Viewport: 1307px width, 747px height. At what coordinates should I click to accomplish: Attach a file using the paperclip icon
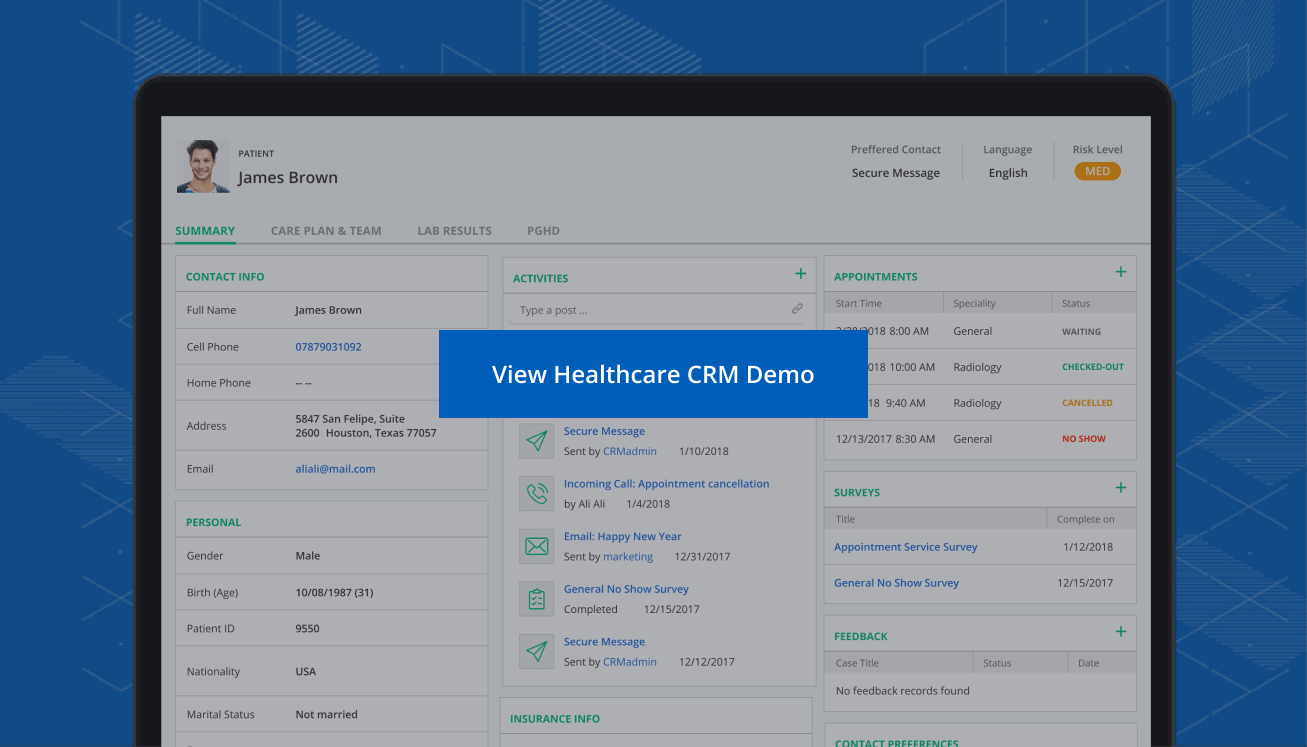(797, 309)
